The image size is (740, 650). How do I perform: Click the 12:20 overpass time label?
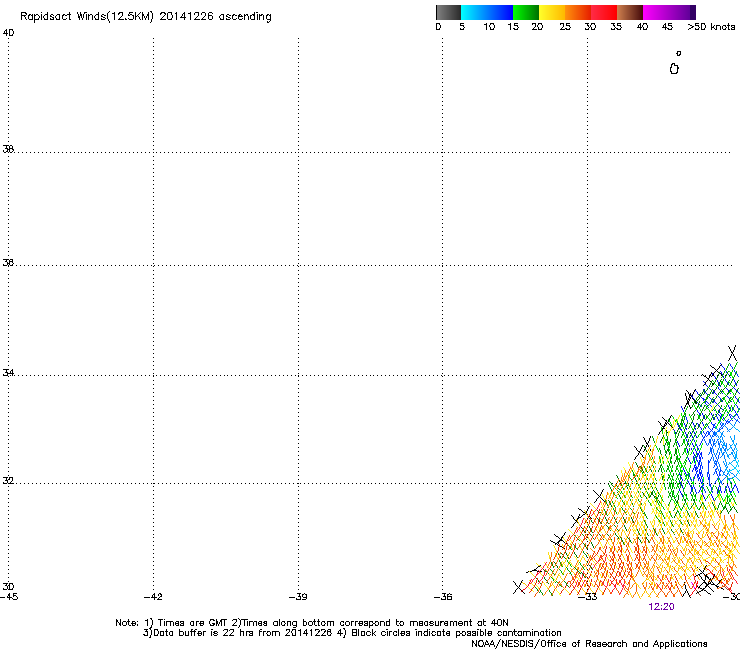click(661, 607)
